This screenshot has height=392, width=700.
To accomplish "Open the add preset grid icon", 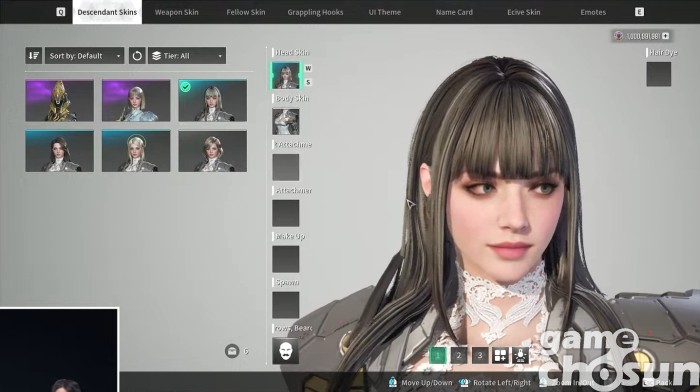I will coord(500,355).
